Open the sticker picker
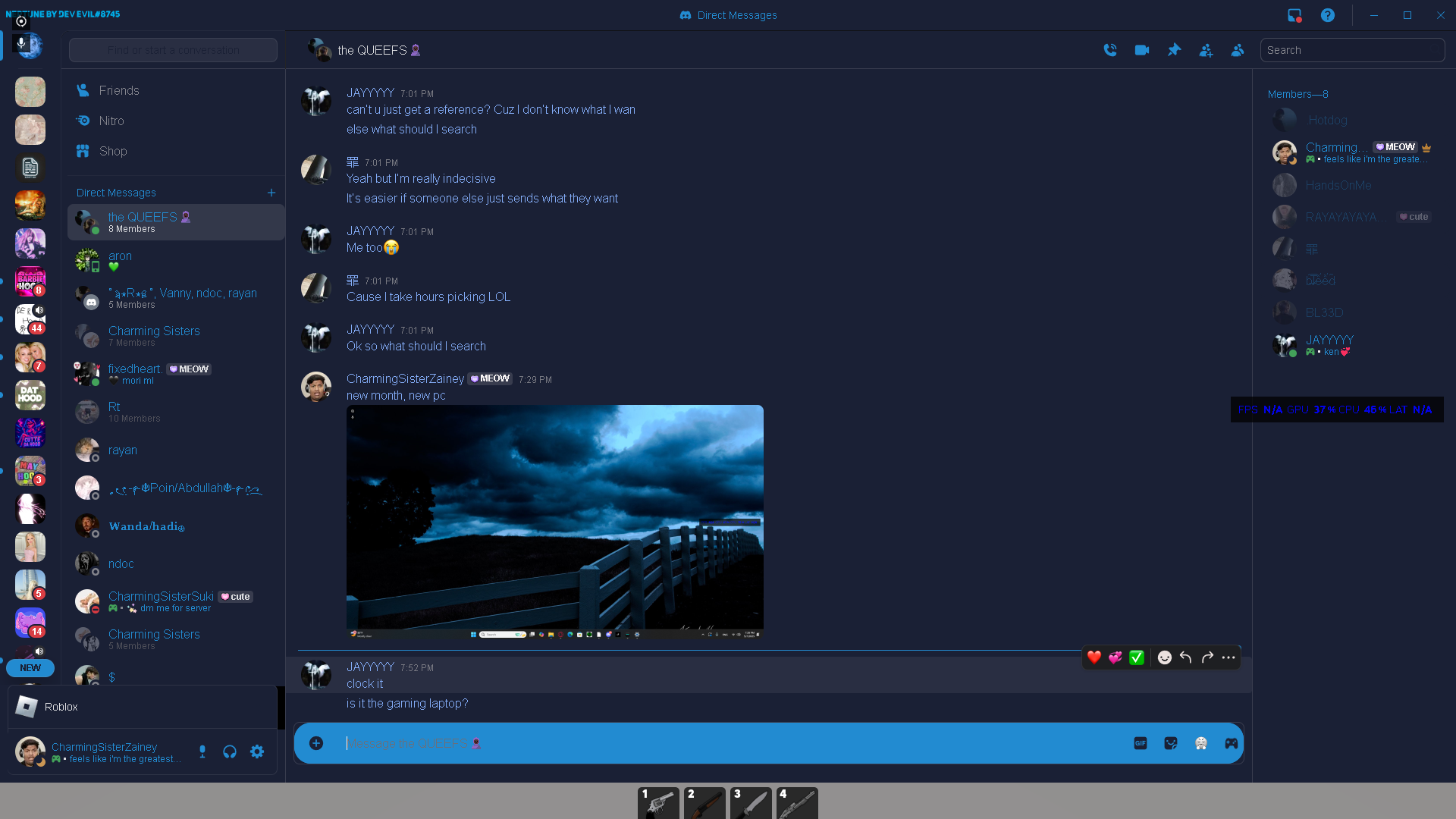1456x819 pixels. [1171, 743]
